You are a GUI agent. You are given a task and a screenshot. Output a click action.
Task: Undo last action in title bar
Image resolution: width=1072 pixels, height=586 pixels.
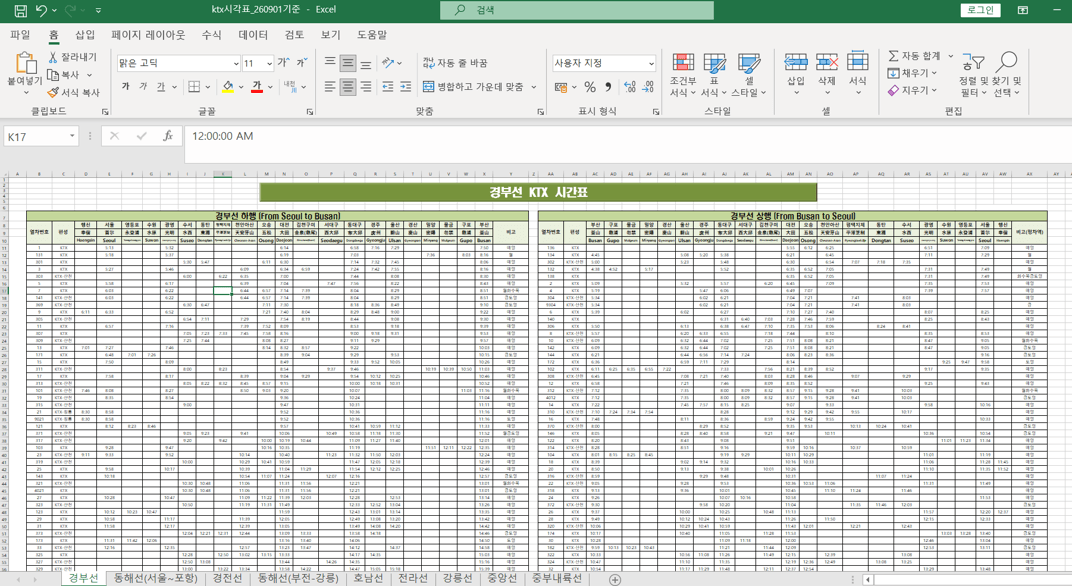[42, 10]
